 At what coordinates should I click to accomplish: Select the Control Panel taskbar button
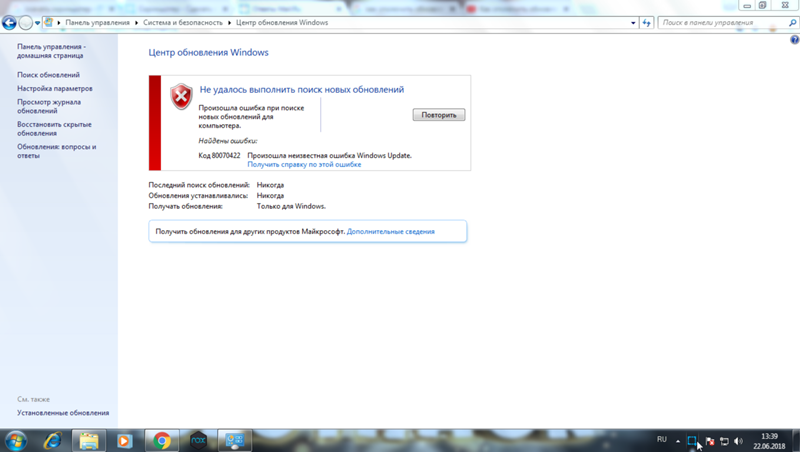coord(235,441)
